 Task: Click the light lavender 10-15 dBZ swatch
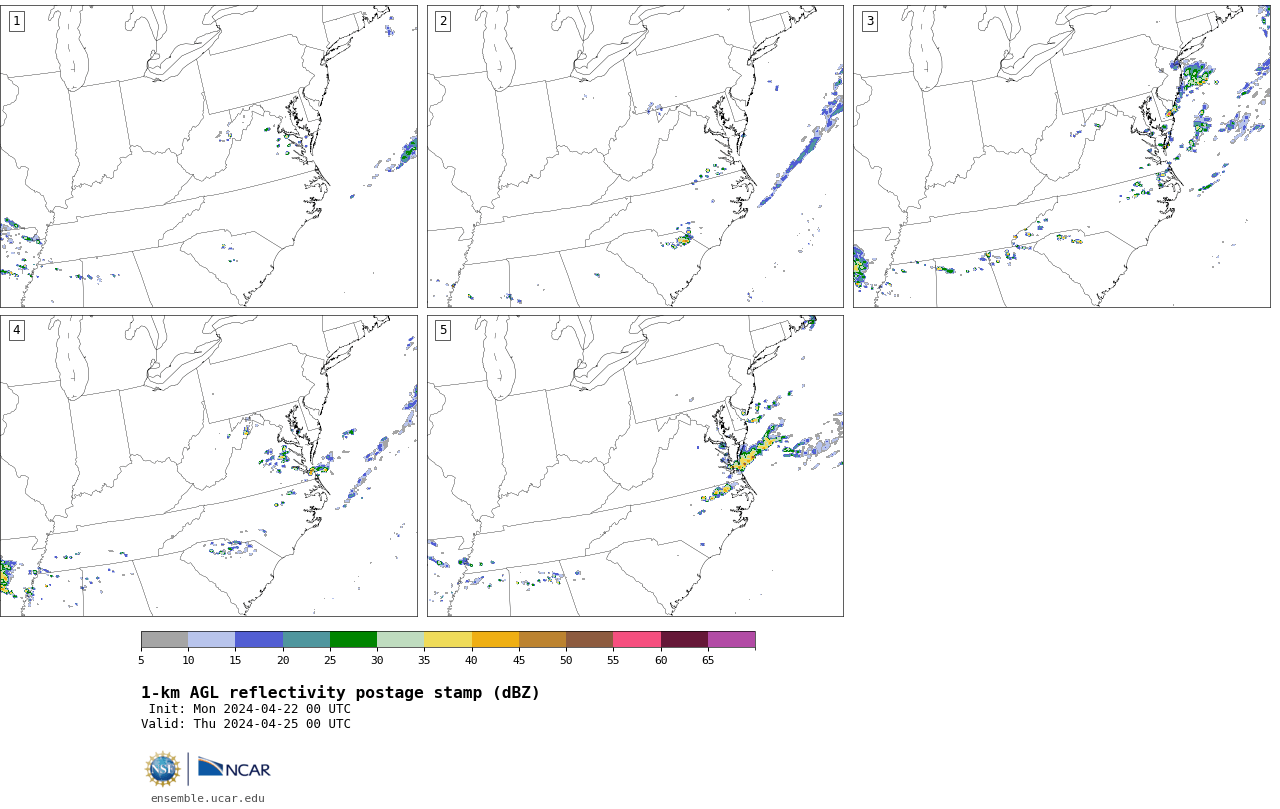coord(211,640)
